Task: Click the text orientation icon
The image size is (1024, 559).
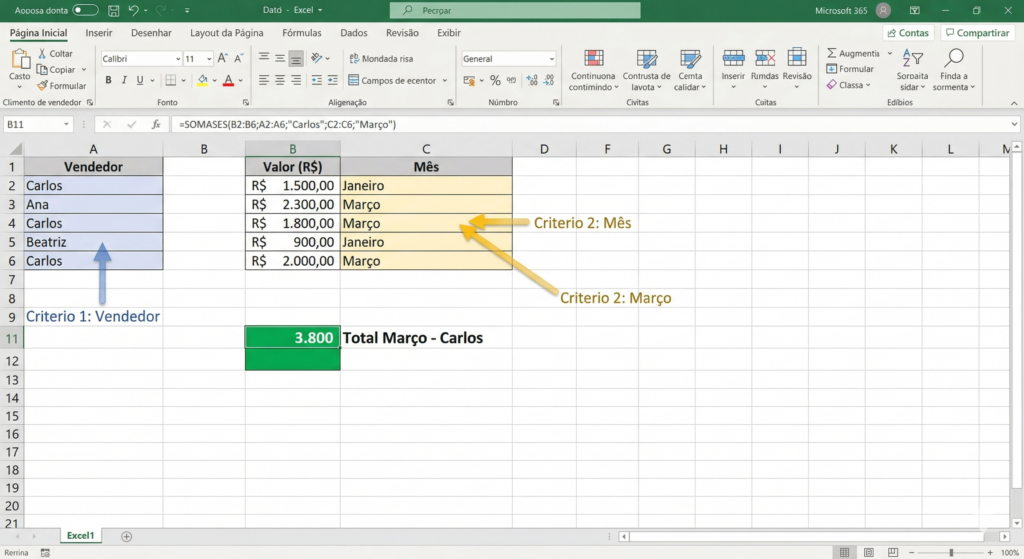Action: 317,58
